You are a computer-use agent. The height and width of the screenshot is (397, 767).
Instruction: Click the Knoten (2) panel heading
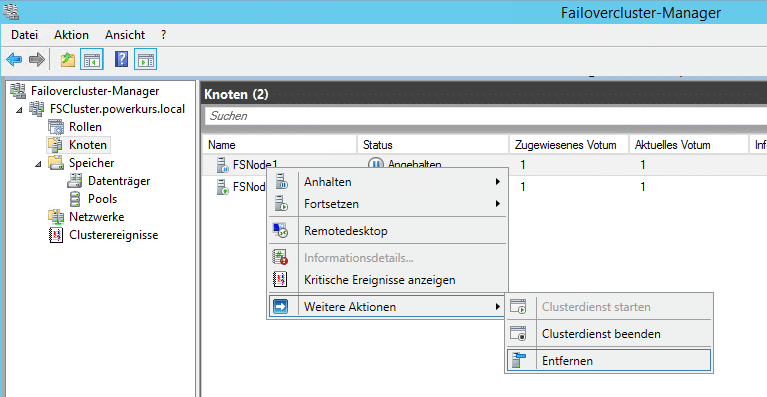(x=236, y=94)
